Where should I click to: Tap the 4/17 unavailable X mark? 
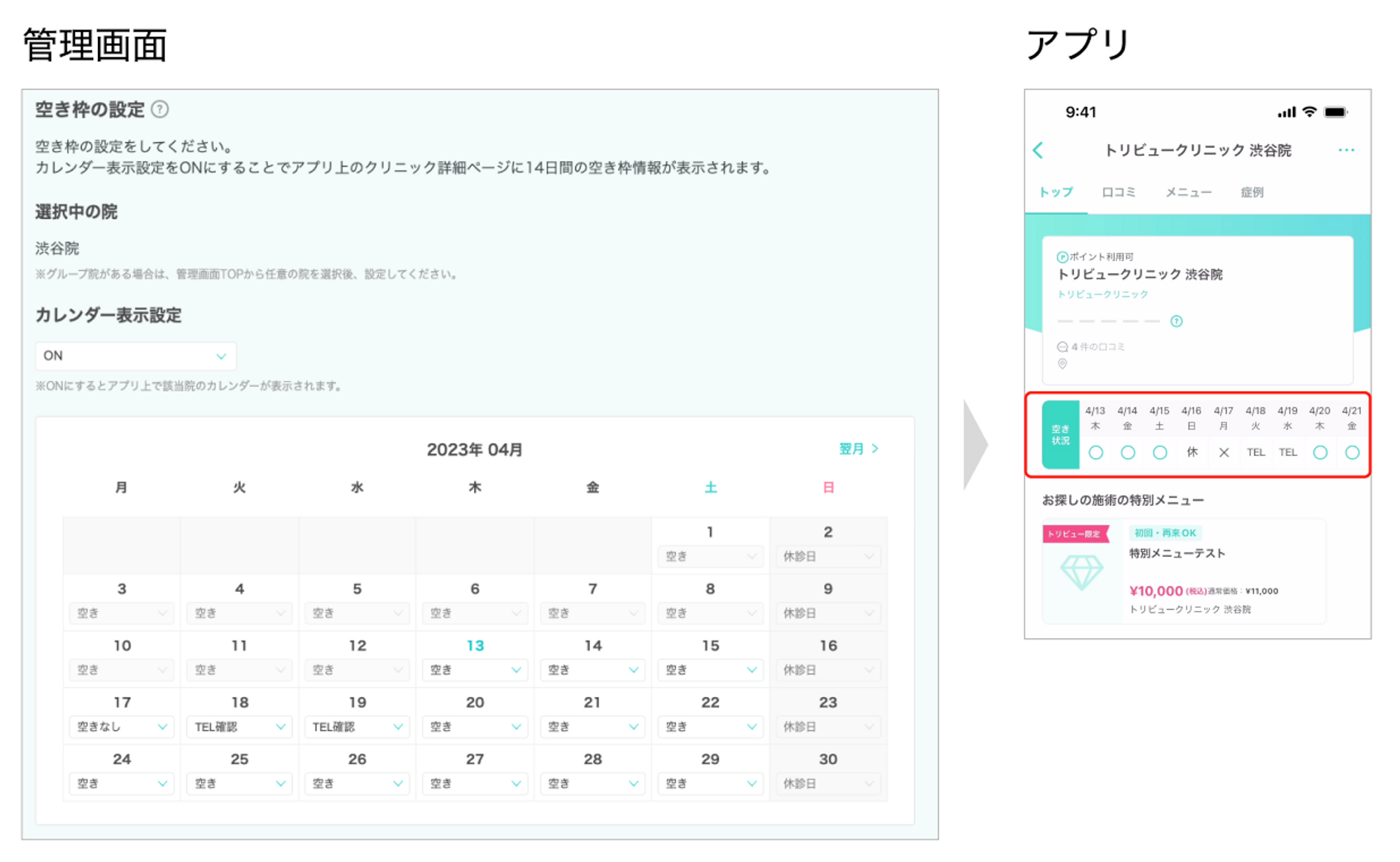point(1224,453)
